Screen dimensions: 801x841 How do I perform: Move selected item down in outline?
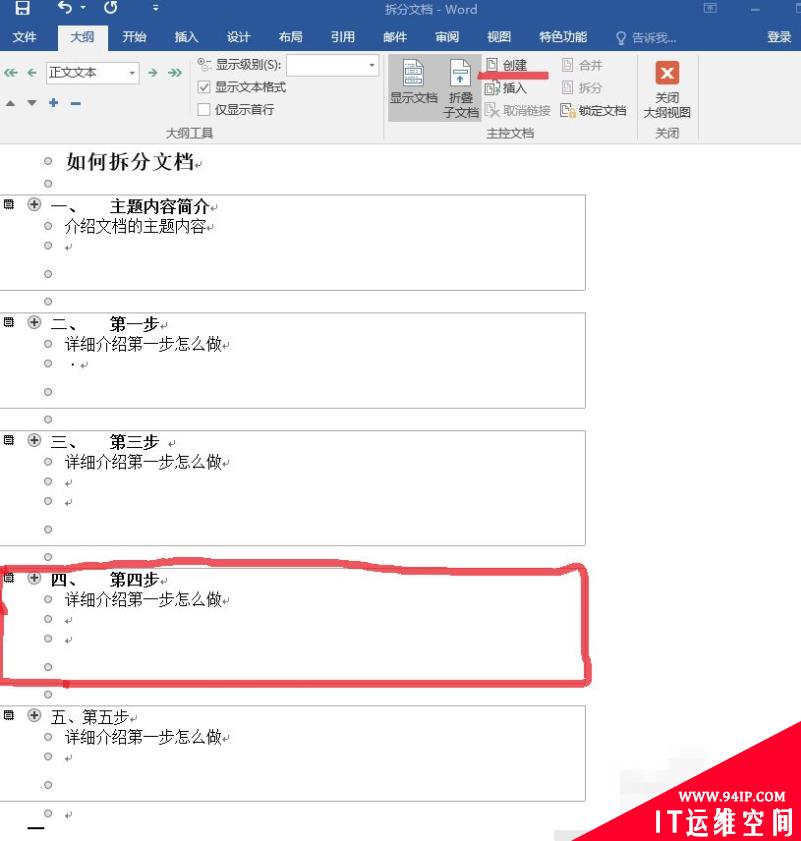pos(32,103)
